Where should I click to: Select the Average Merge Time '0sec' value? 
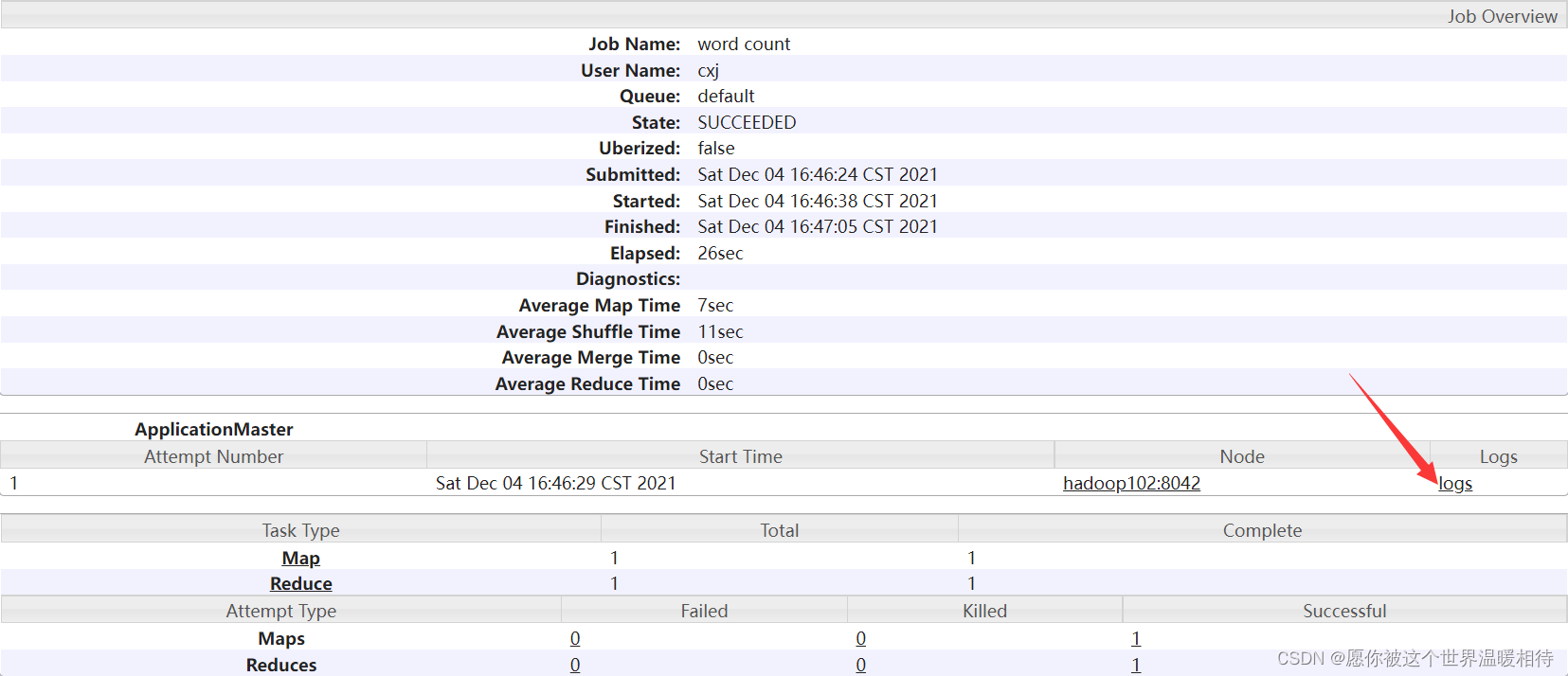coord(715,358)
